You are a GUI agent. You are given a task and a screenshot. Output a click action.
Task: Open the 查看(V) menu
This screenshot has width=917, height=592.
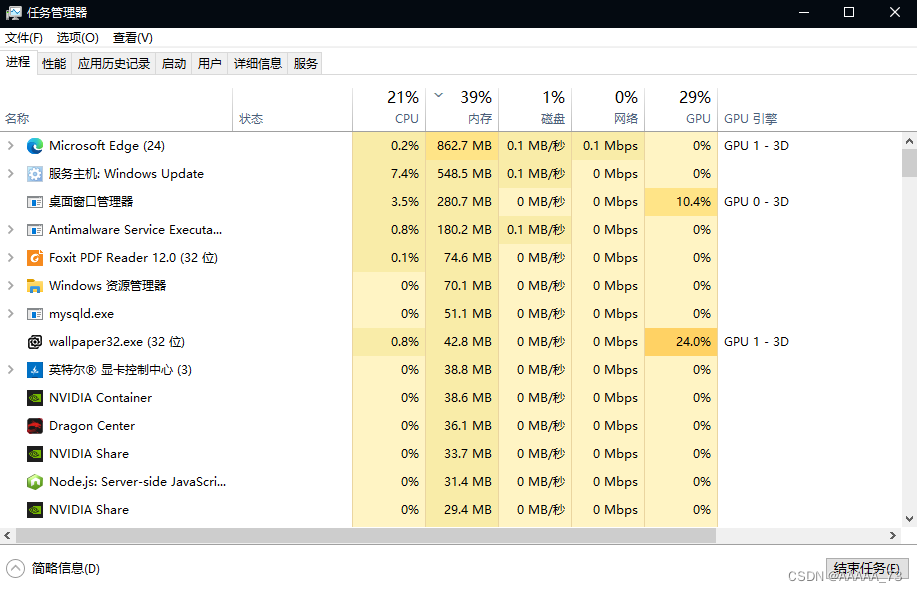pos(133,38)
